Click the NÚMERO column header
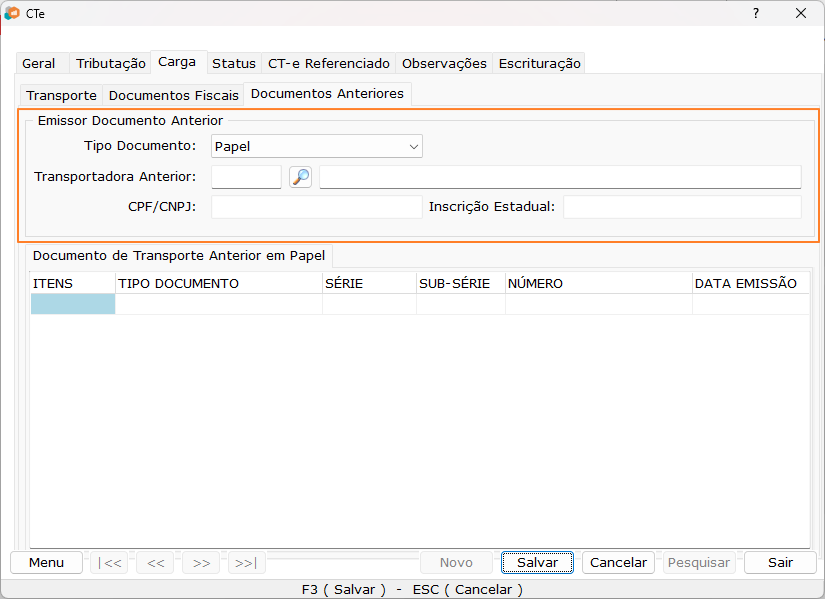 (x=599, y=283)
